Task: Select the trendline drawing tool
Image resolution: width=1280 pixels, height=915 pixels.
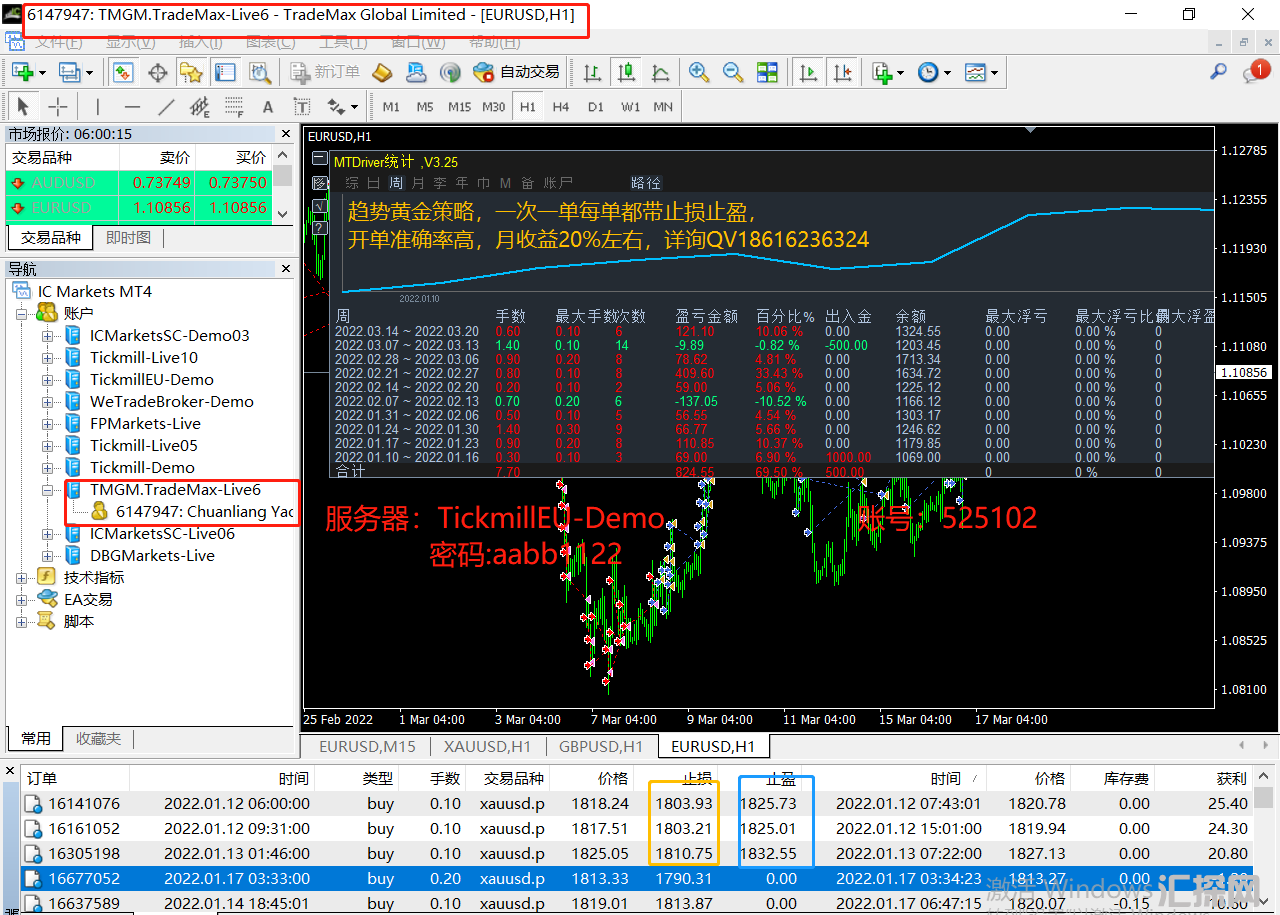Action: tap(166, 107)
